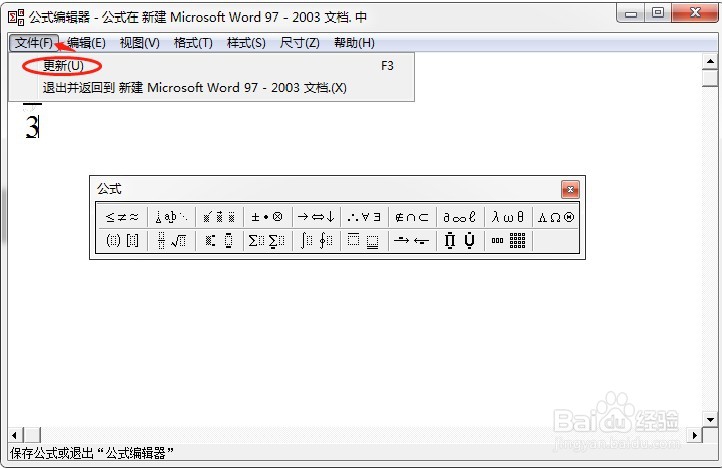Viewport: 722px width, 469px height.
Task: Open the set theory symbols palette (∉∩⊂)
Action: point(412,217)
